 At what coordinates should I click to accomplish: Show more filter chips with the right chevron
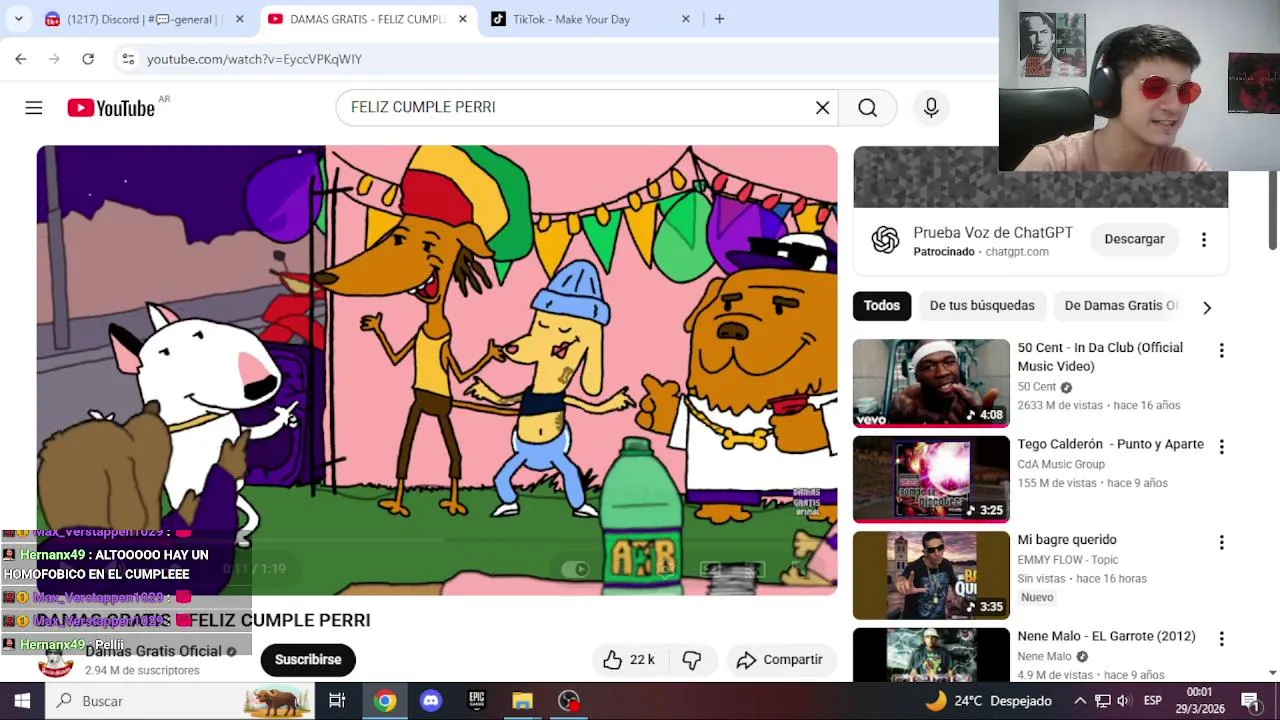[1207, 308]
